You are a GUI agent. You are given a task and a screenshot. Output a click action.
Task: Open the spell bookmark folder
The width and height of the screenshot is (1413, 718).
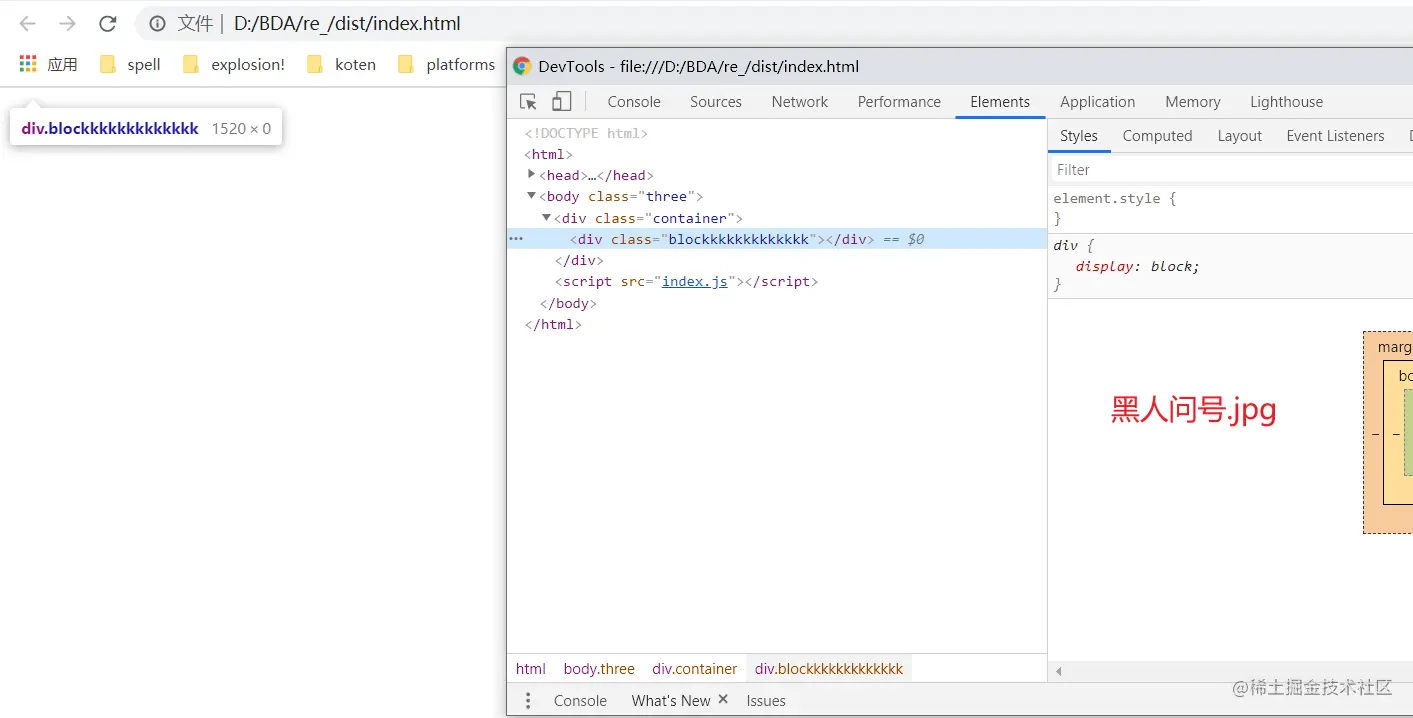130,64
